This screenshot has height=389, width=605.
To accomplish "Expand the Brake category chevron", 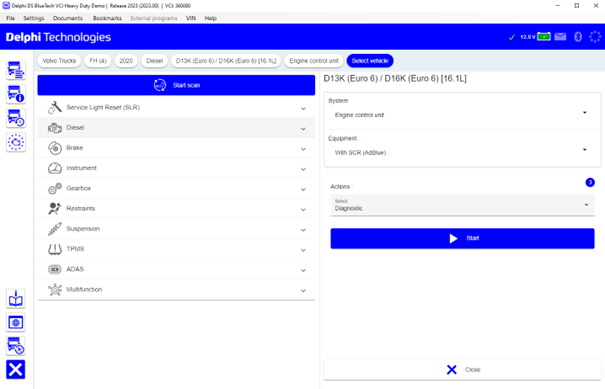I will [x=303, y=149].
